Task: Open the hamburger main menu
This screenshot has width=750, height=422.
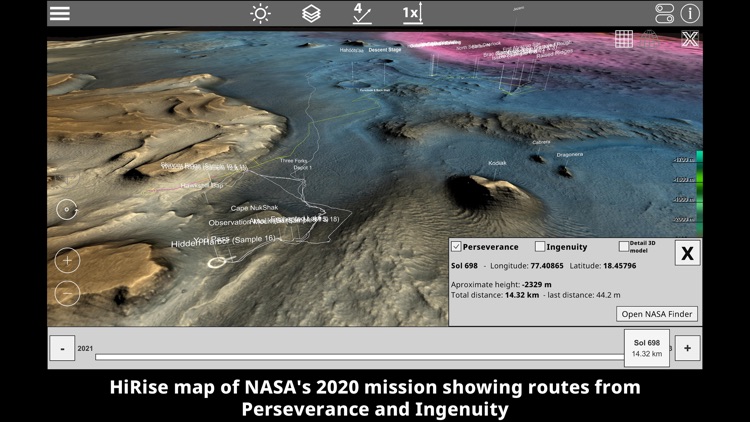Action: click(x=60, y=13)
